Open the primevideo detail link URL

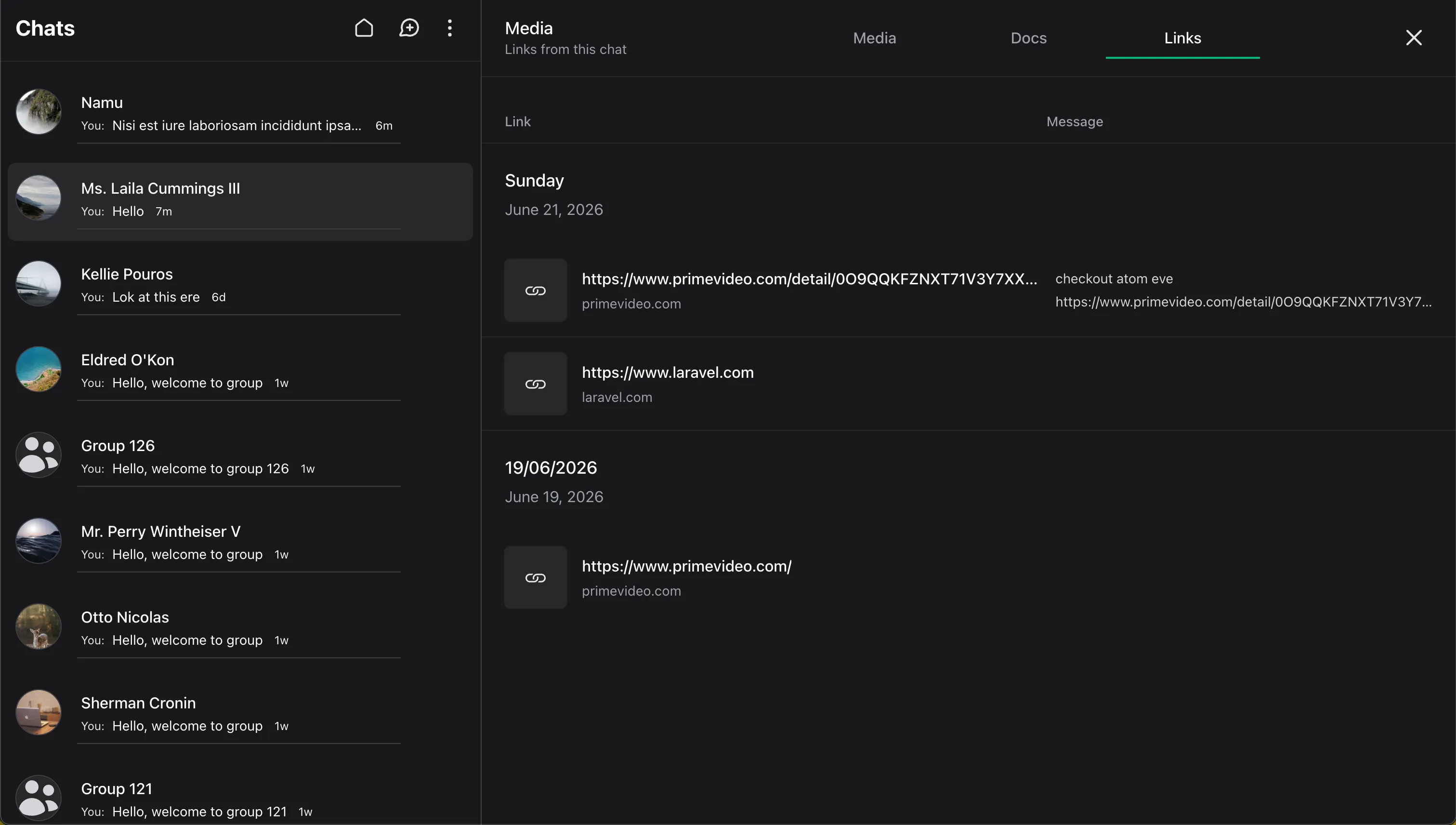click(x=809, y=279)
